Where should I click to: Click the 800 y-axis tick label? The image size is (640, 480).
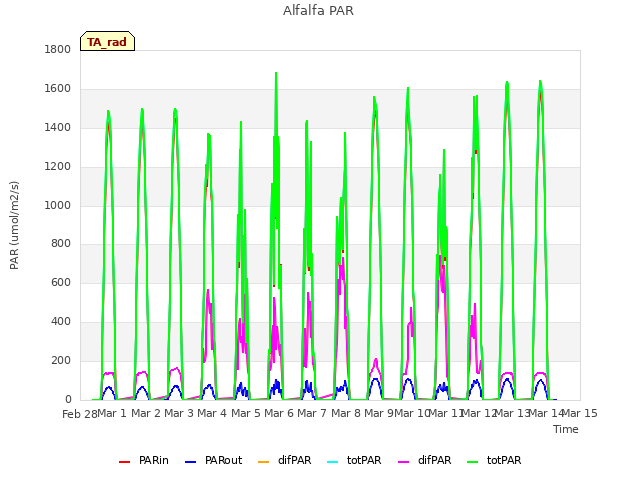pos(61,244)
